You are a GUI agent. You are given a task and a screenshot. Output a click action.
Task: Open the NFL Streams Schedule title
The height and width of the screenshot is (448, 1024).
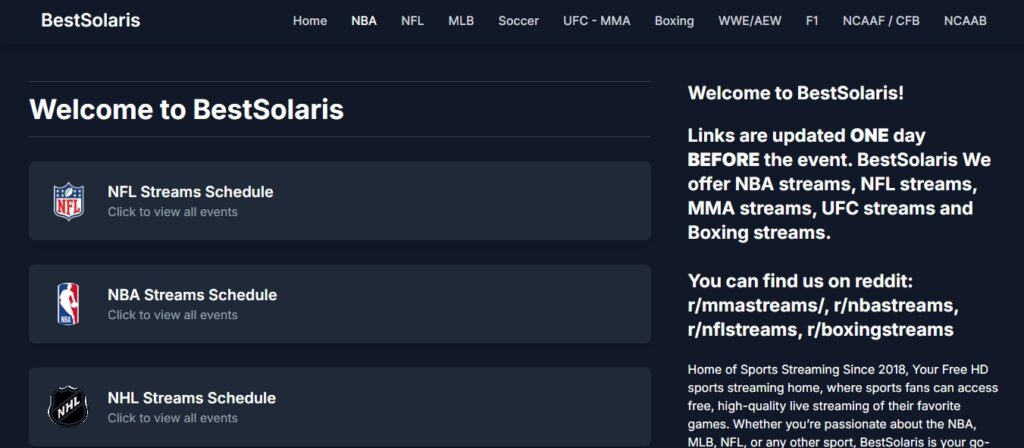point(190,192)
